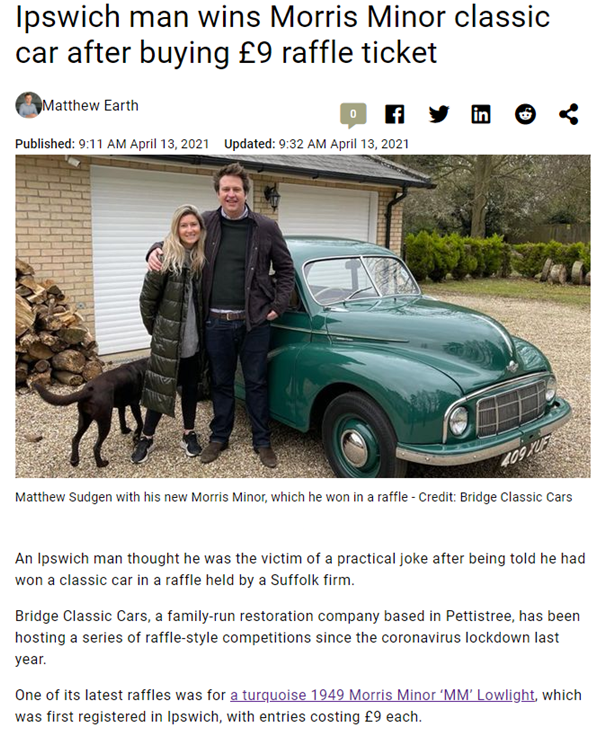
Task: Click the number plate 409 XUF
Action: (x=525, y=452)
